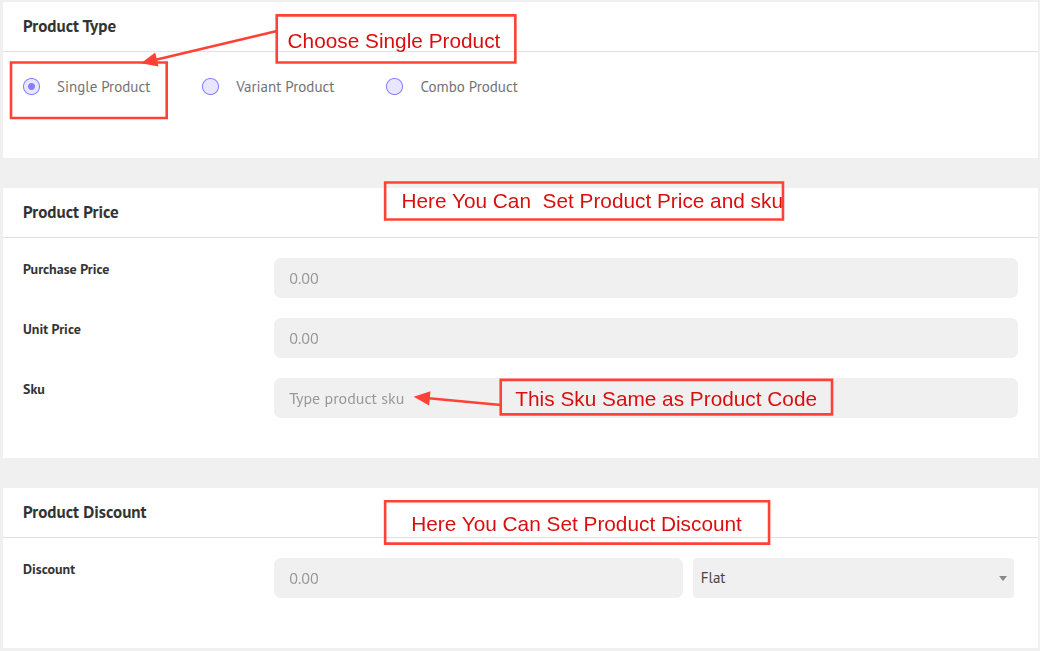Click the Single Product label text

pyautogui.click(x=103, y=87)
